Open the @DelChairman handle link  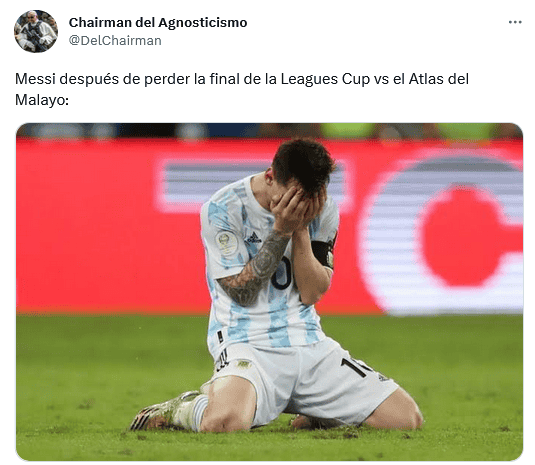(115, 41)
